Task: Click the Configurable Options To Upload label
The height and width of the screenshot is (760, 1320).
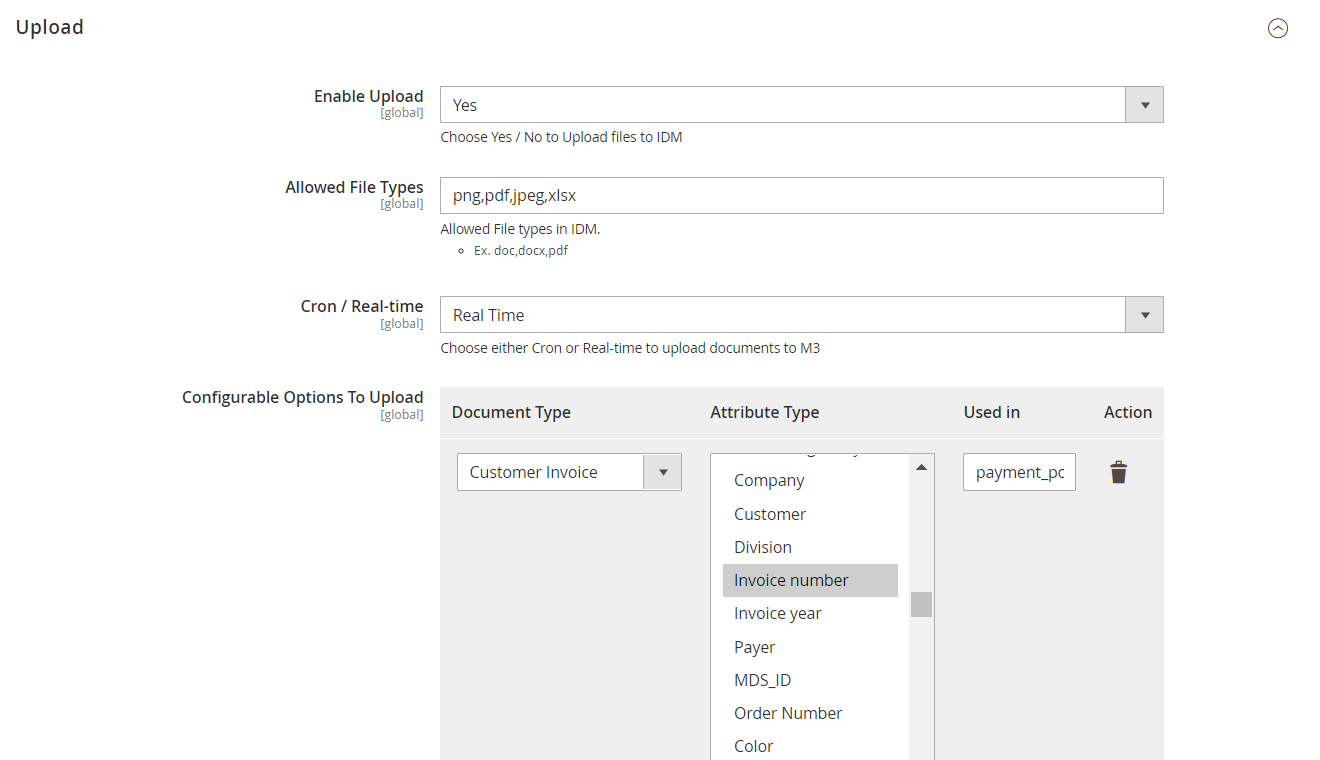Action: pos(302,397)
